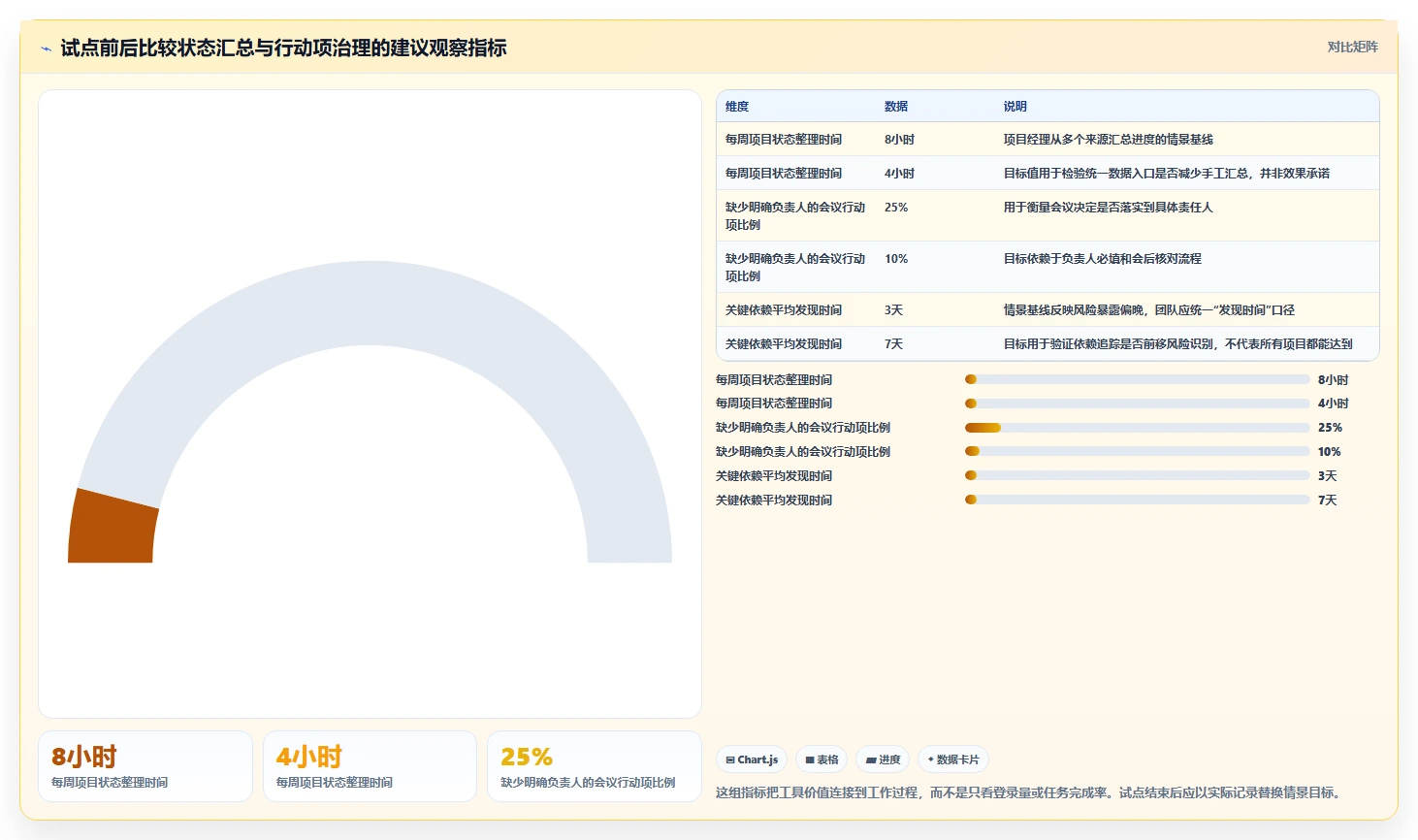Click the Chart.js tag

[x=752, y=759]
